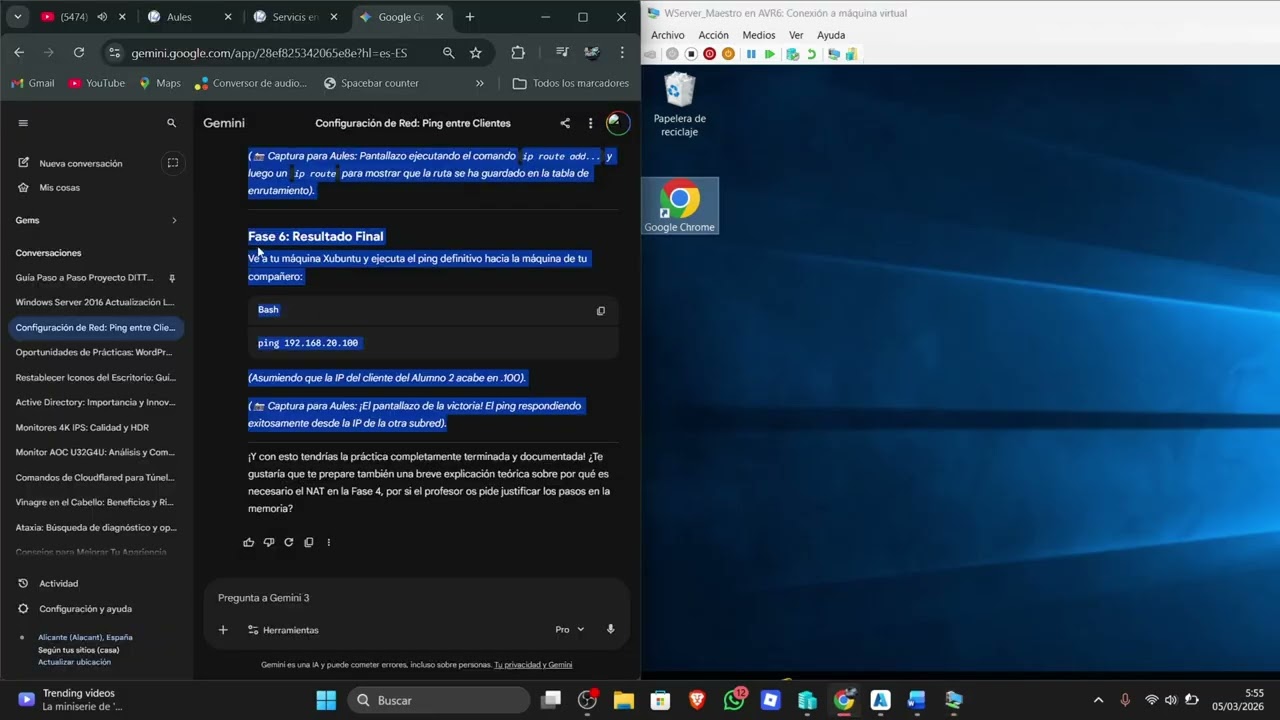Open conversation Oportunidades de Prácticas: WordPress
Image resolution: width=1280 pixels, height=720 pixels.
tap(95, 352)
